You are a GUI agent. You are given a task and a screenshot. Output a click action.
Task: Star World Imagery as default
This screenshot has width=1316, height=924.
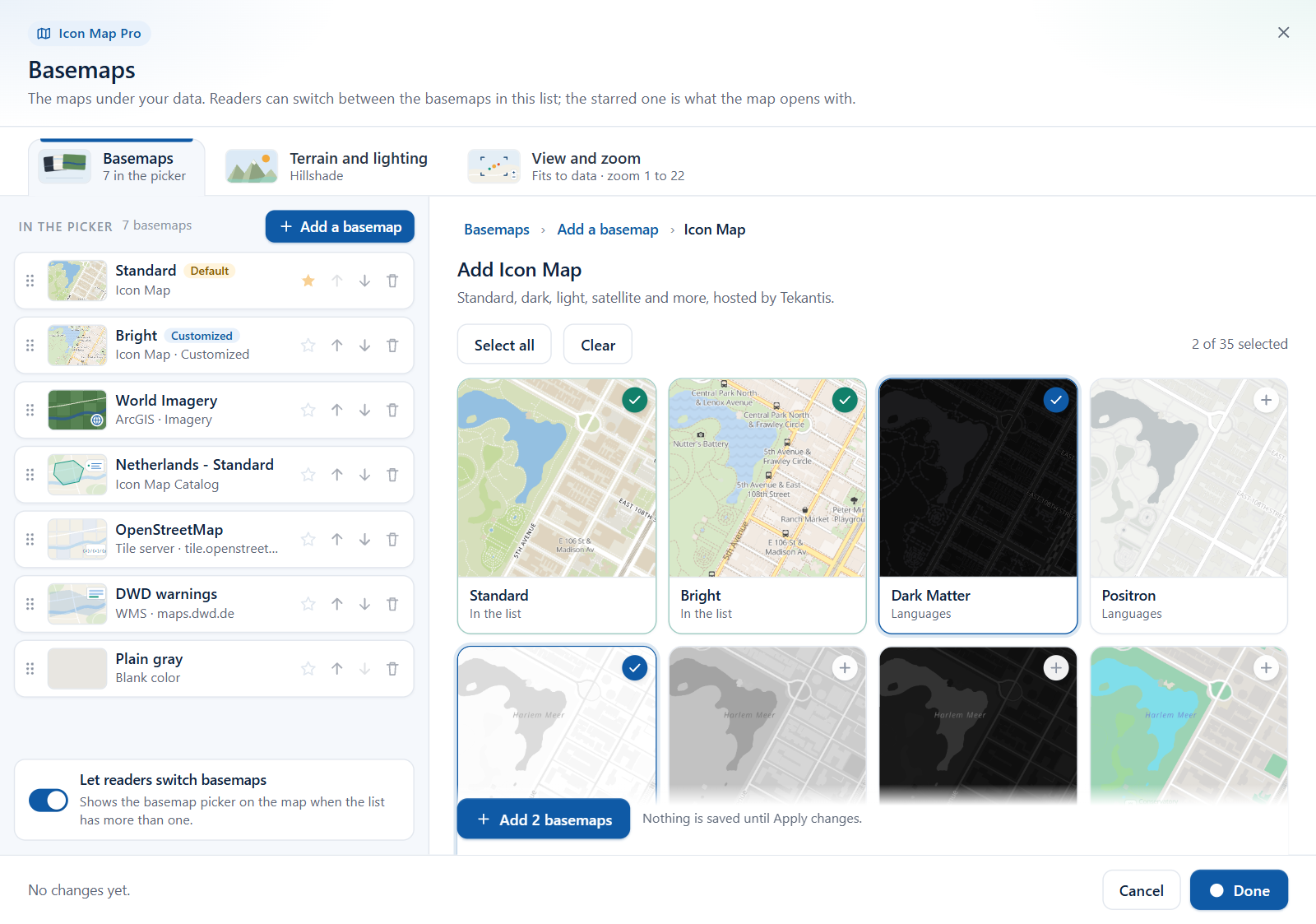tap(308, 410)
